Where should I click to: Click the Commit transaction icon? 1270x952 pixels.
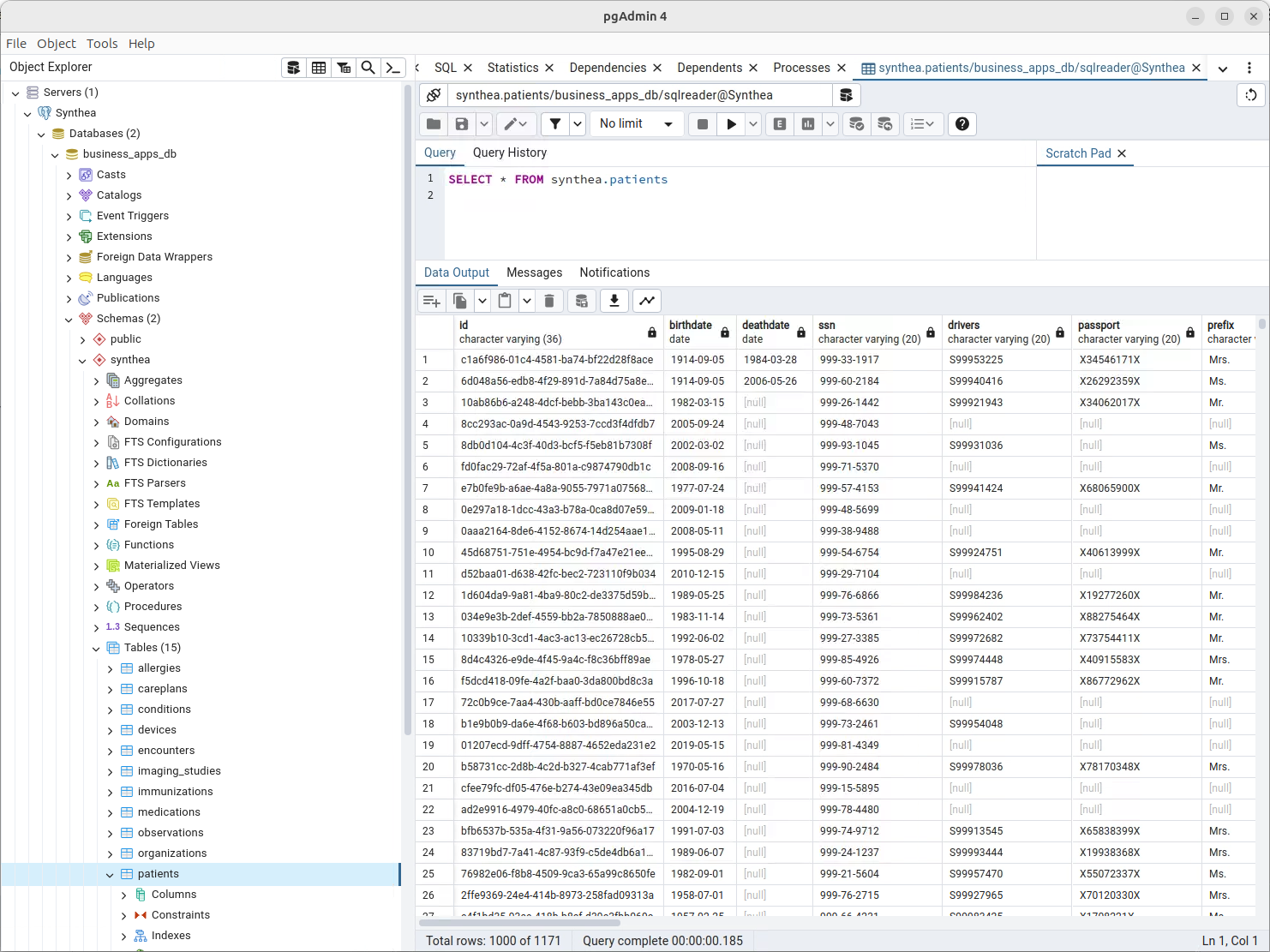856,124
